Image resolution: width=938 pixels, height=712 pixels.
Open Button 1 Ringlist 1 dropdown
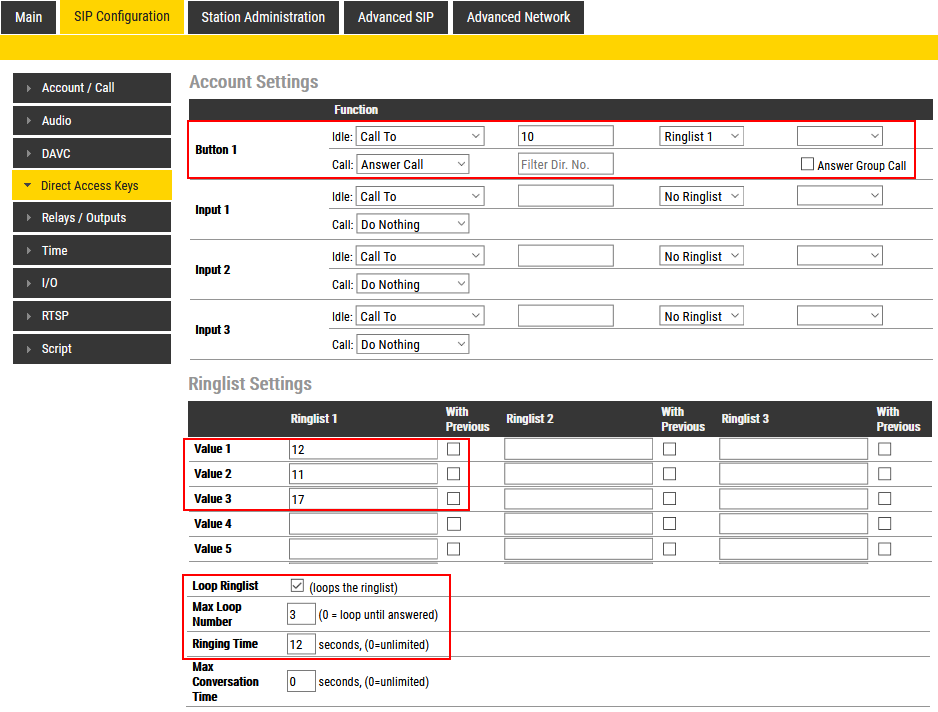point(701,136)
